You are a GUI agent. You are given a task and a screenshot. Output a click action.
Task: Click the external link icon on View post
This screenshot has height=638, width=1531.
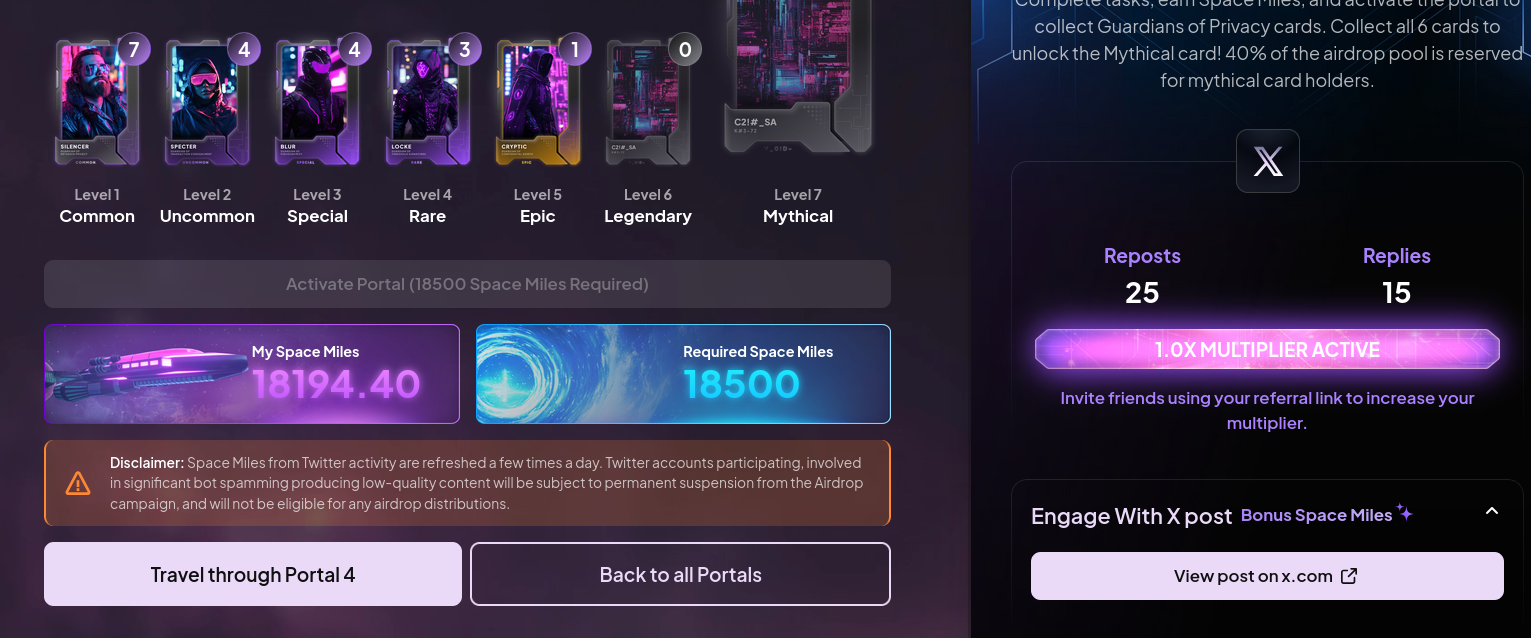pyautogui.click(x=1349, y=576)
